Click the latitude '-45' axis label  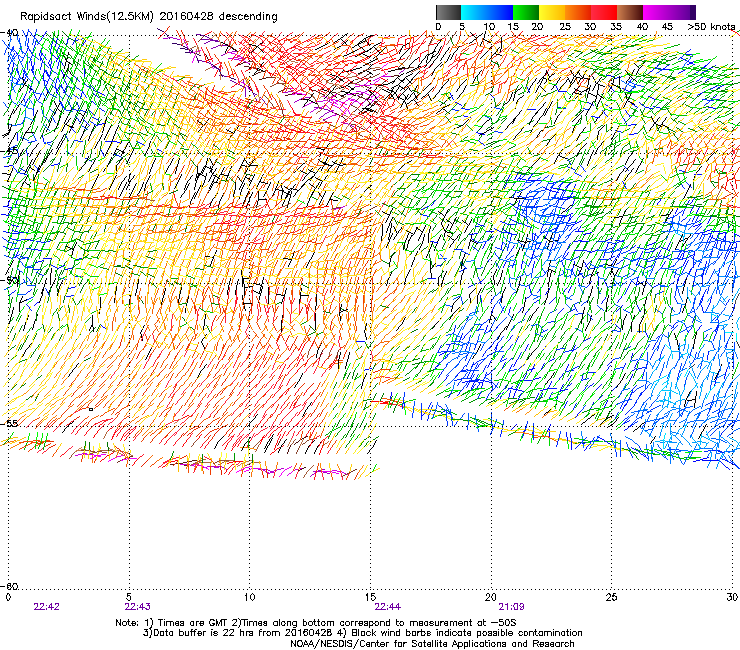pyautogui.click(x=9, y=152)
